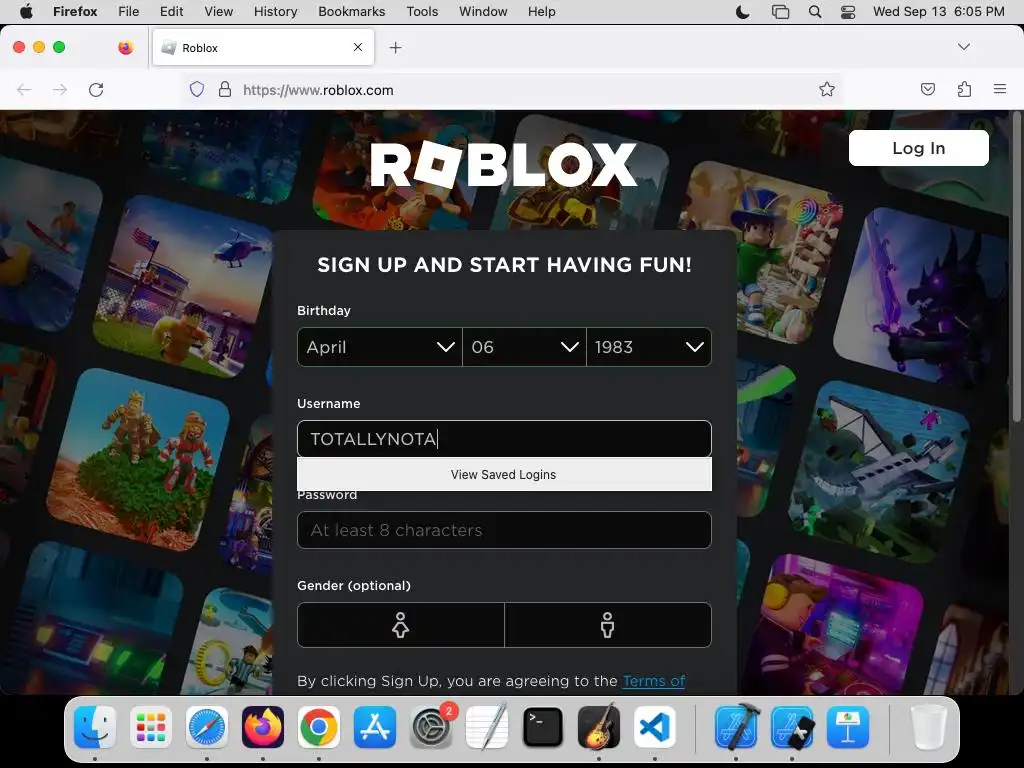Expand the birthday month dropdown showing April

point(379,347)
